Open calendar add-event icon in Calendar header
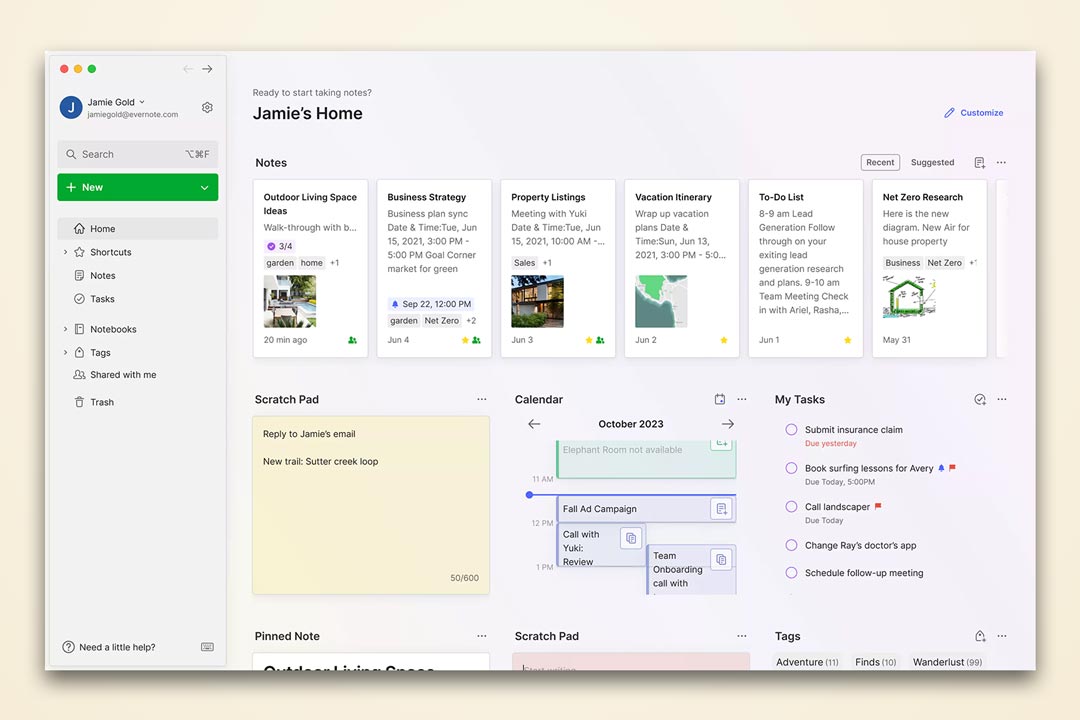The width and height of the screenshot is (1080, 720). tap(720, 400)
